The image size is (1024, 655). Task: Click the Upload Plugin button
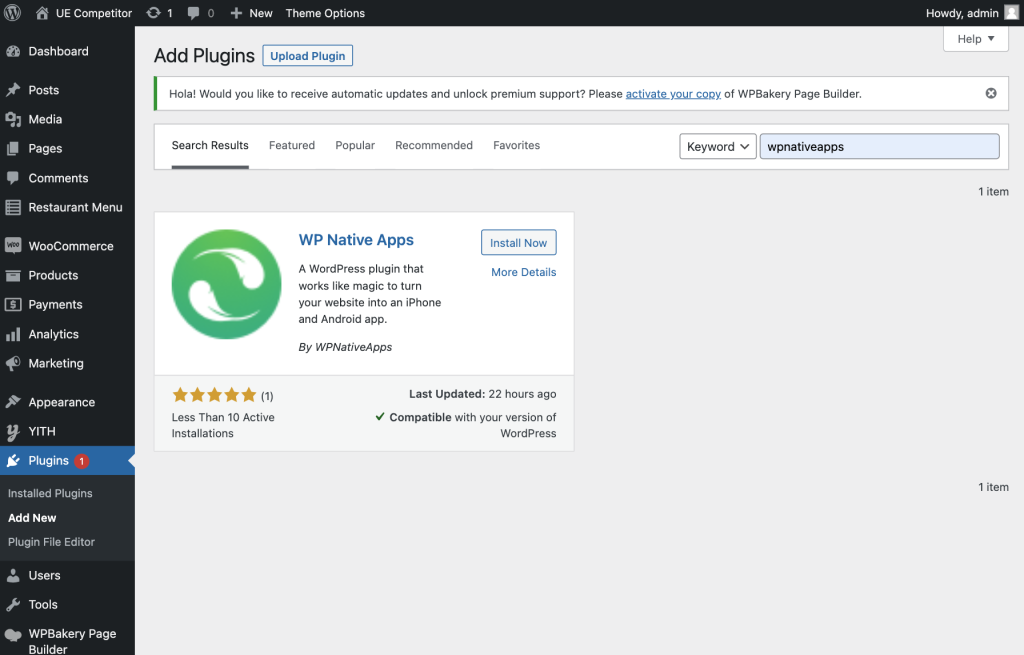(x=308, y=56)
